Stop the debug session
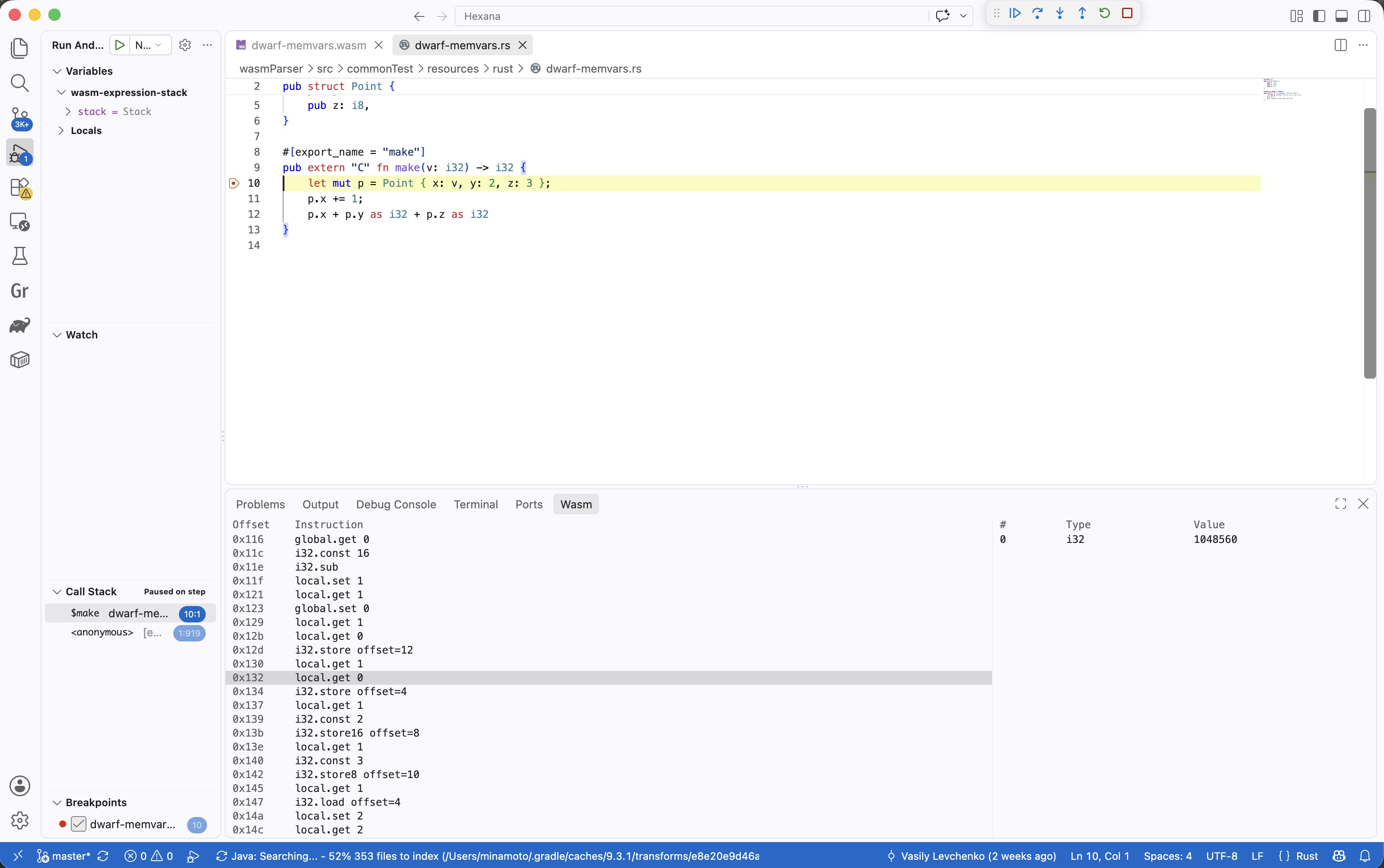This screenshot has height=868, width=1384. point(1127,13)
